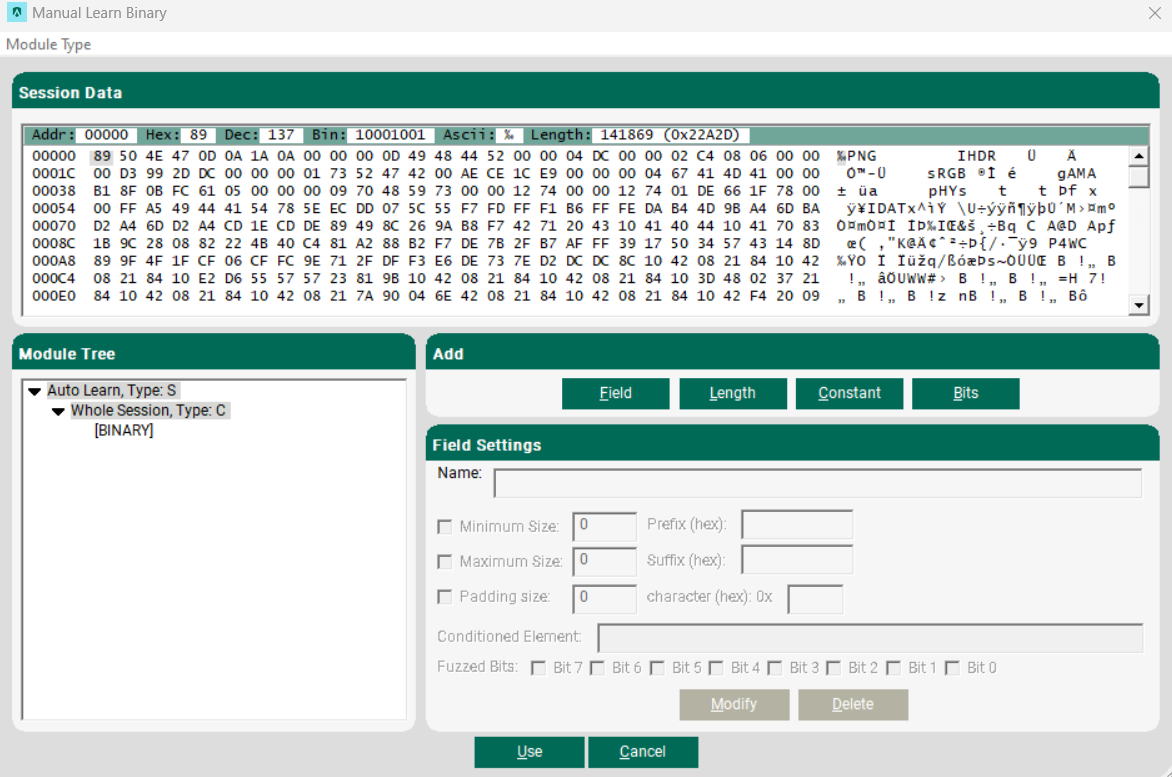Click the Use button
Image resolution: width=1172 pixels, height=777 pixels.
coord(529,752)
